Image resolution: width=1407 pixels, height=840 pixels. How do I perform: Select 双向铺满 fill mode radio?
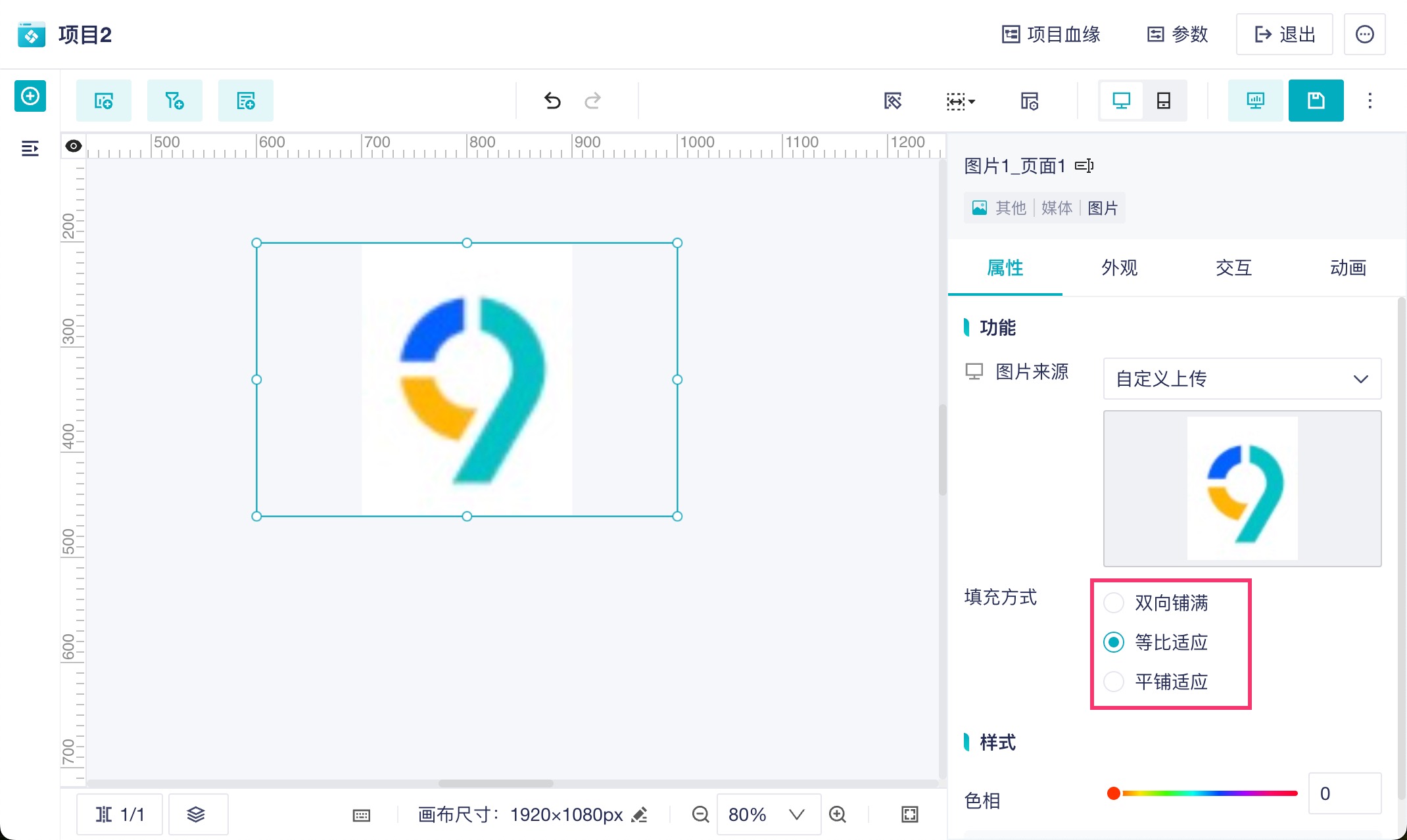pos(1114,603)
